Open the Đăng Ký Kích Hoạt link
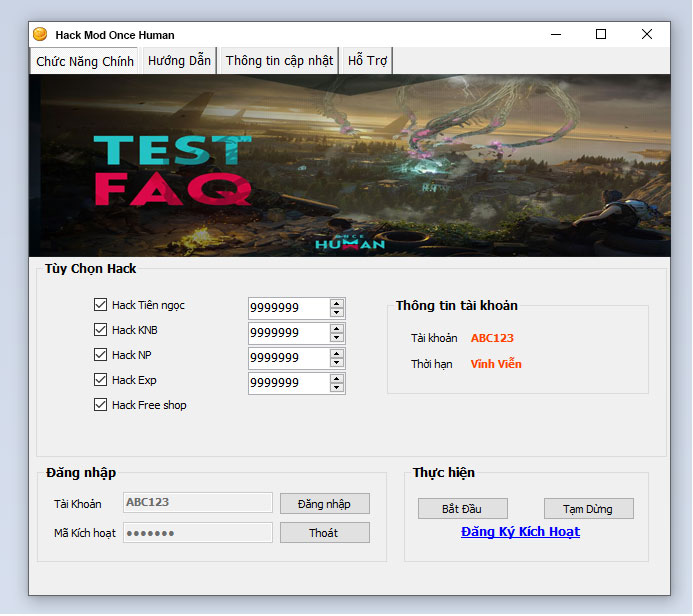This screenshot has width=693, height=616. click(520, 532)
